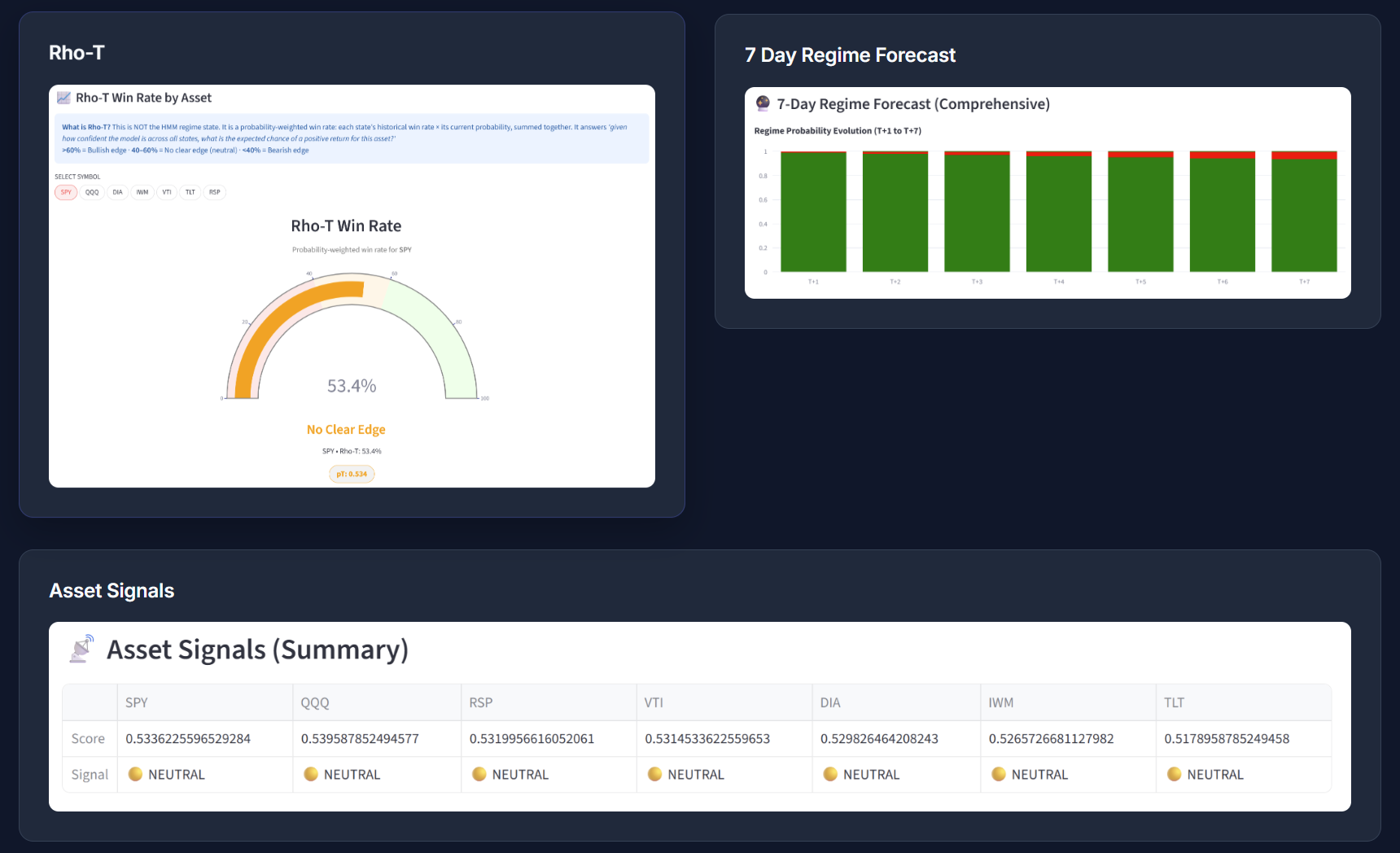The width and height of the screenshot is (1400, 853).
Task: Click the SPY neutral signal yellow circle
Action: (x=136, y=774)
